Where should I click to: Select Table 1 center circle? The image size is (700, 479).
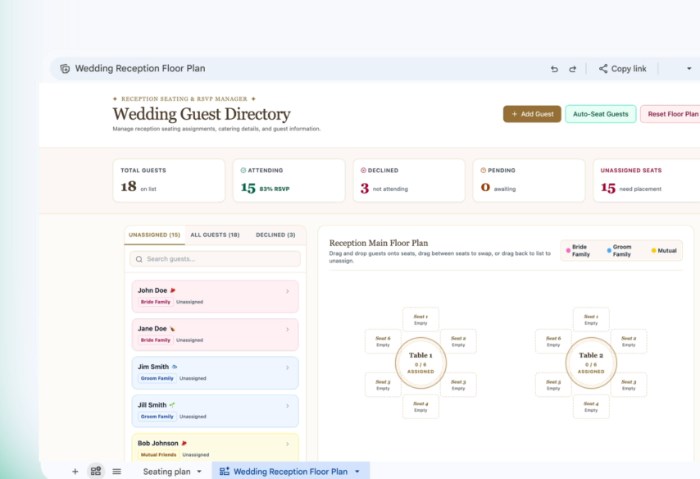(421, 362)
